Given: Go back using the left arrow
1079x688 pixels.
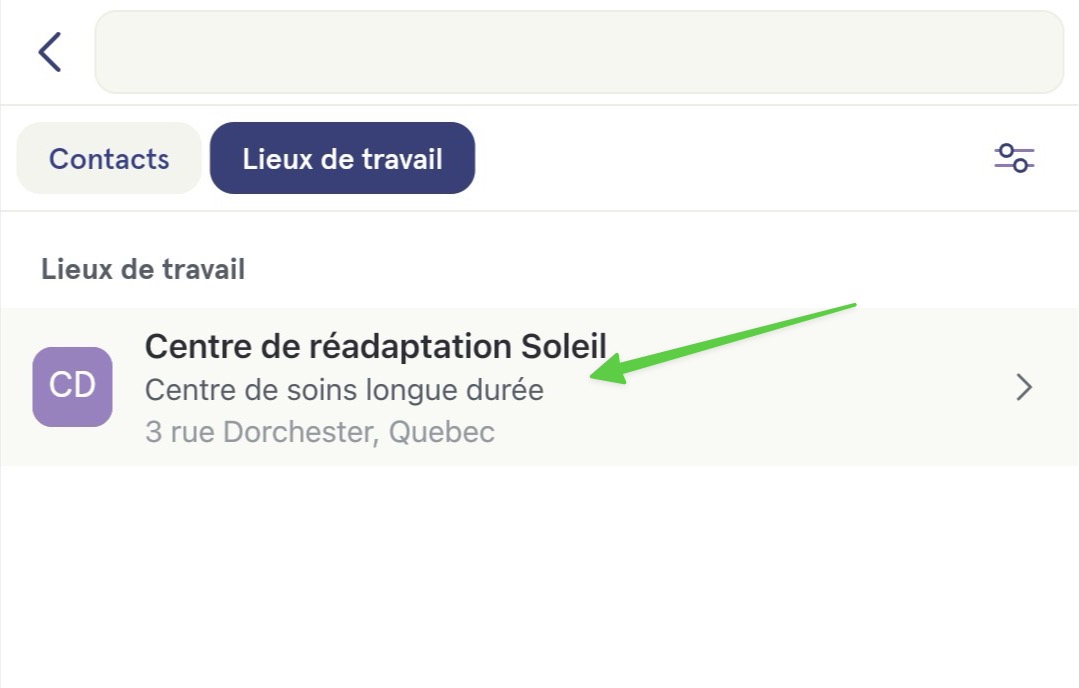Looking at the screenshot, I should tap(50, 52).
